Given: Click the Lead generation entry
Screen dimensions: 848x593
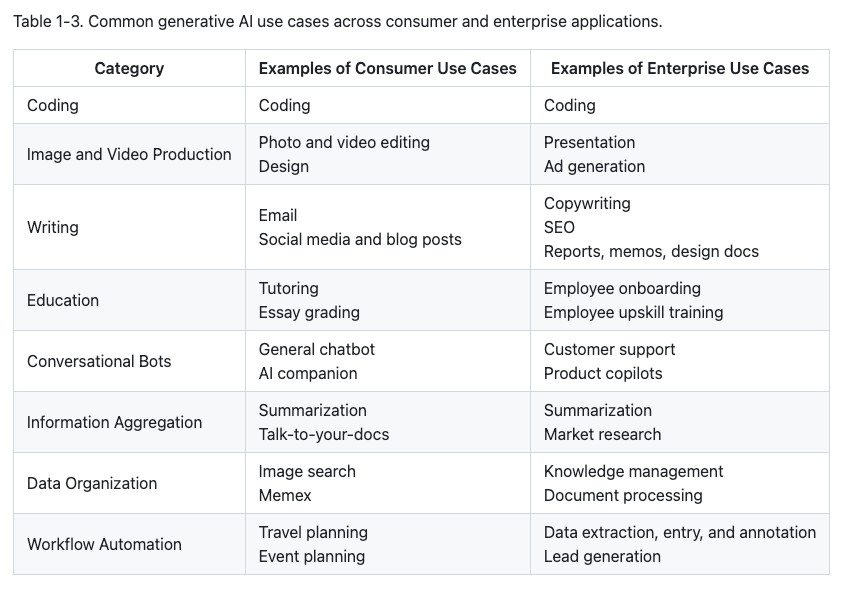Looking at the screenshot, I should coord(602,556).
